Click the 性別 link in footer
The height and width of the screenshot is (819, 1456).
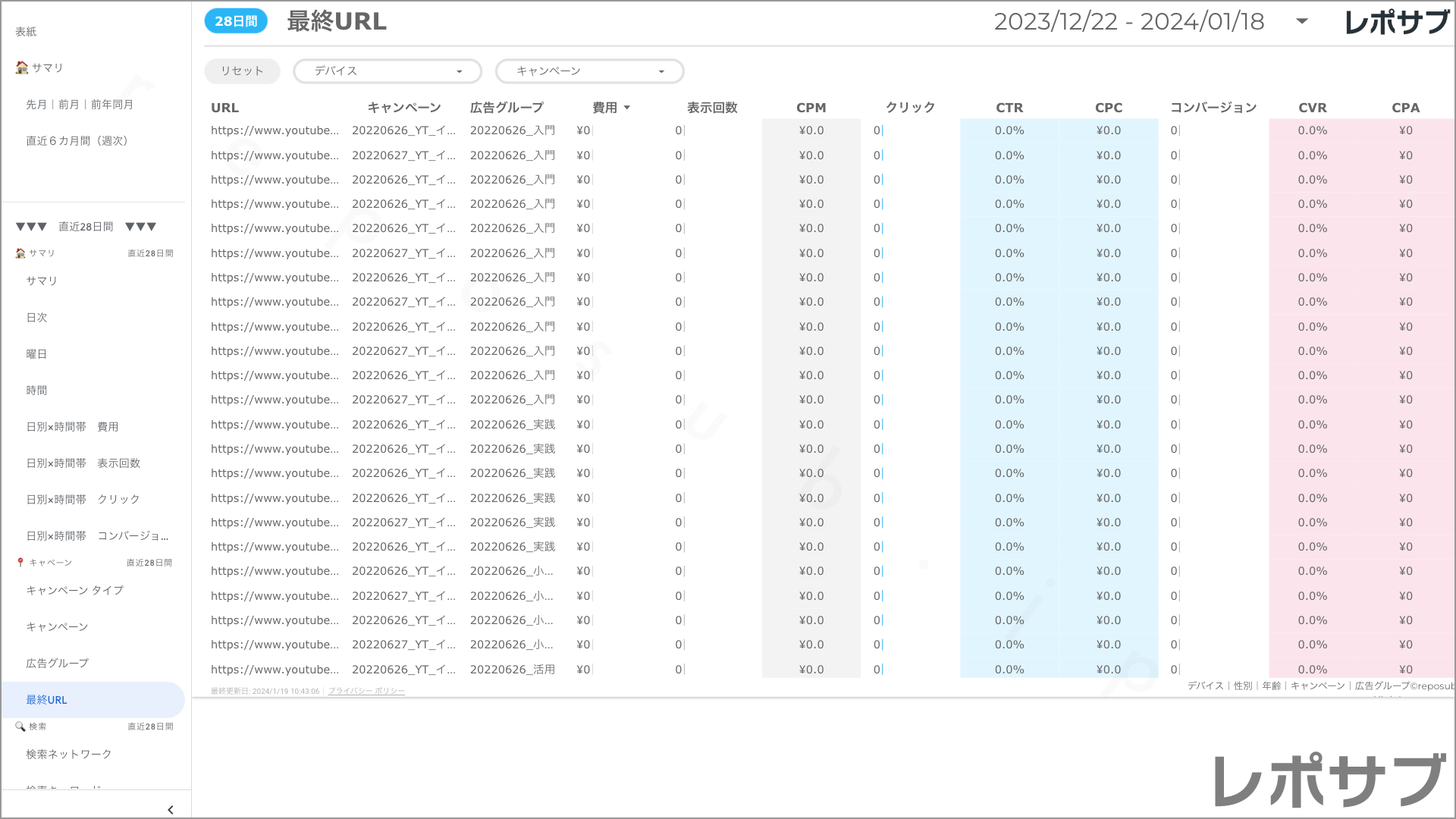[1243, 686]
